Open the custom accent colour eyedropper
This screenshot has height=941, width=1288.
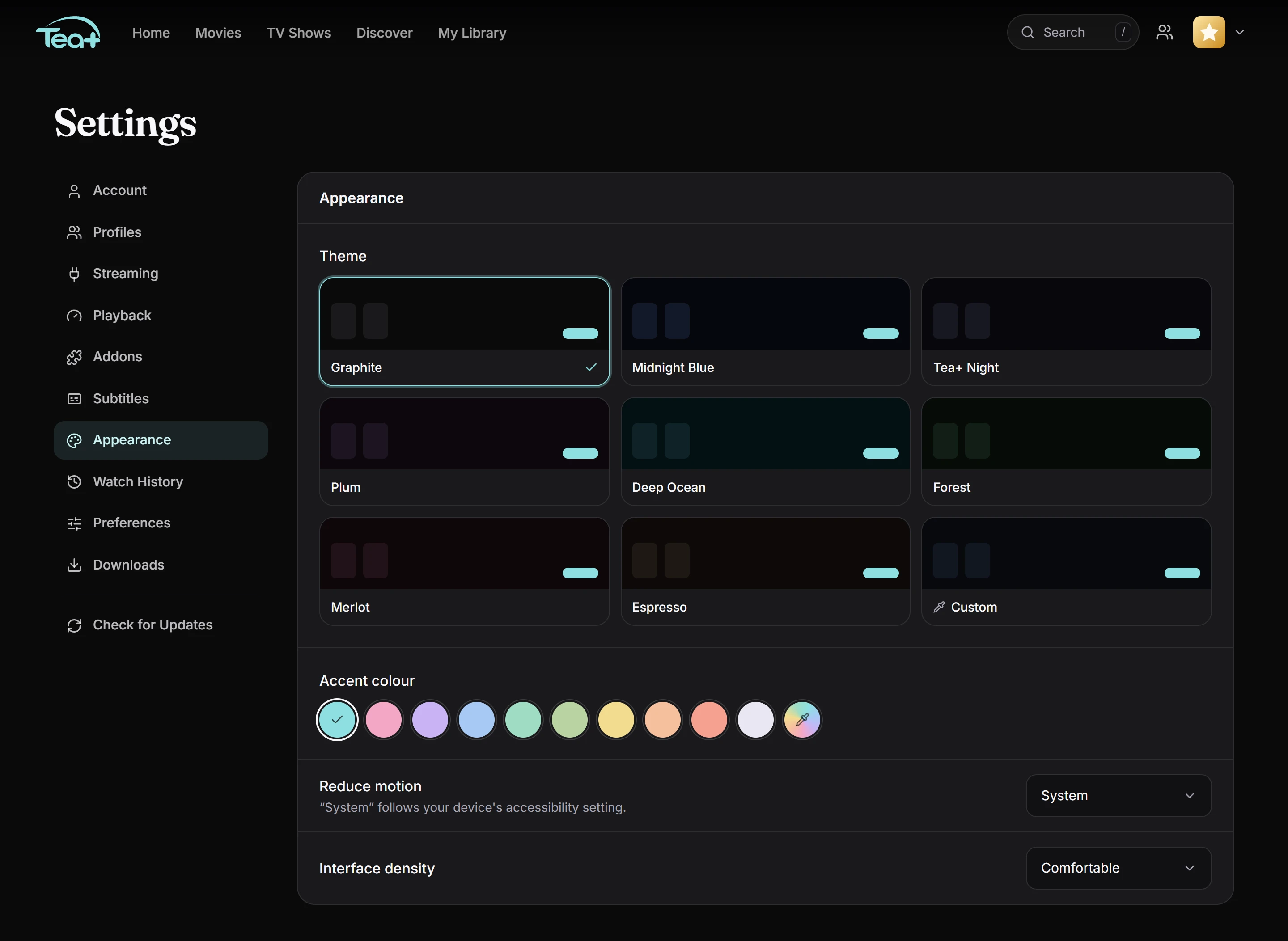(802, 719)
